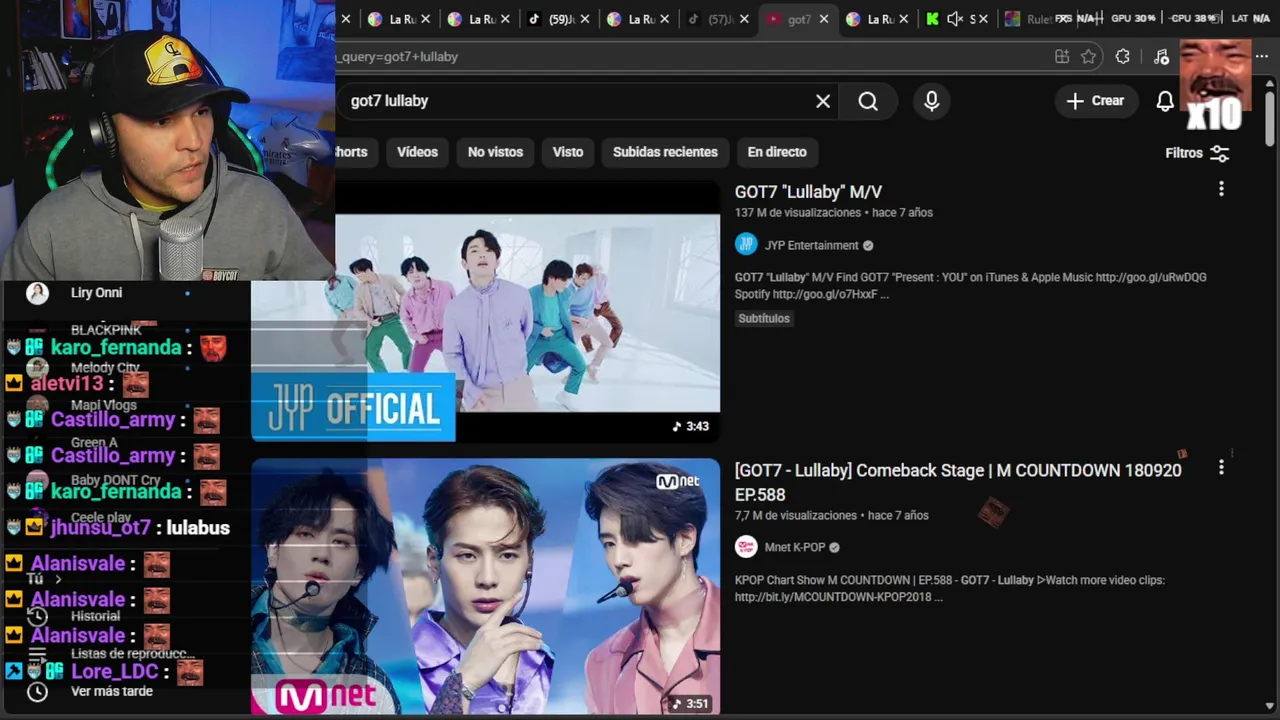Select the 'No vistos' filter chip
Image resolution: width=1280 pixels, height=720 pixels.
(495, 152)
